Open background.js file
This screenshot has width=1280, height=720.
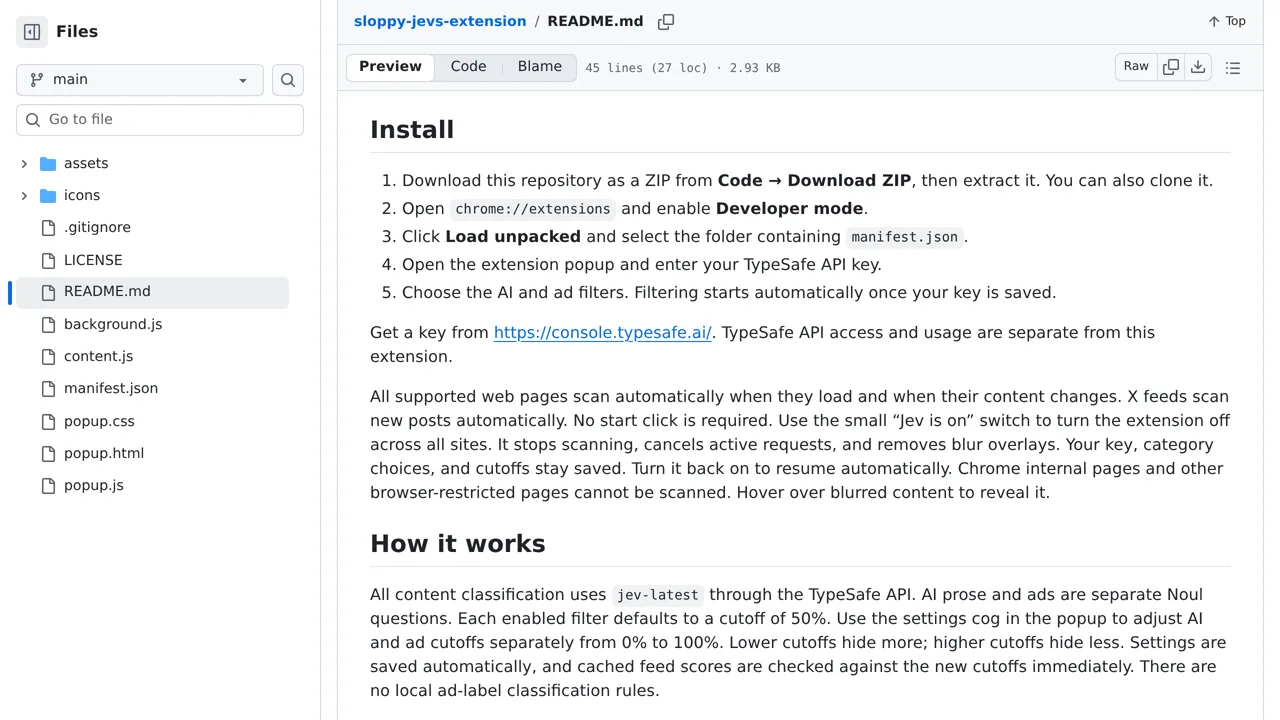(x=113, y=324)
